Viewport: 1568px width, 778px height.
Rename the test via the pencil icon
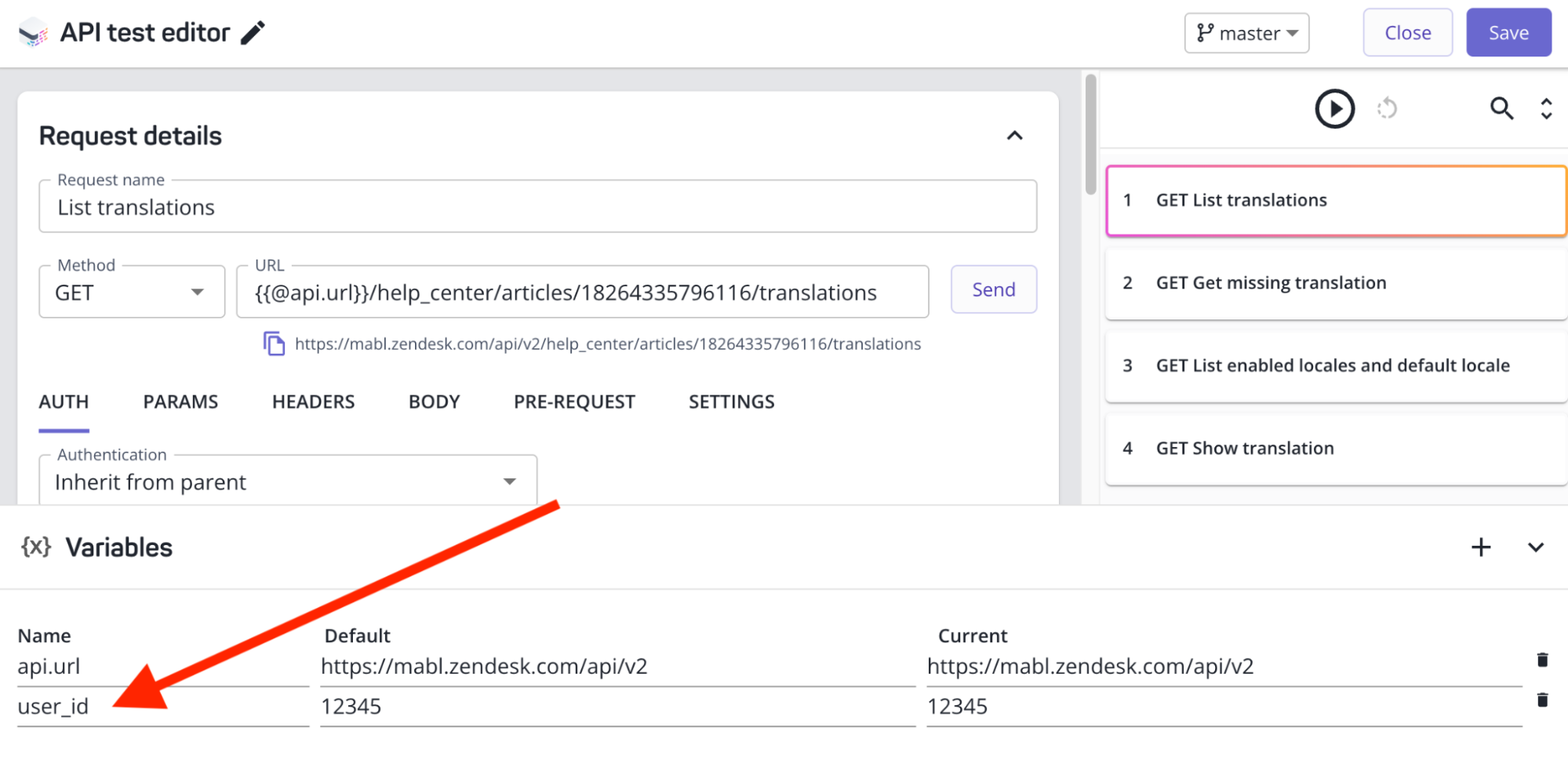[252, 33]
